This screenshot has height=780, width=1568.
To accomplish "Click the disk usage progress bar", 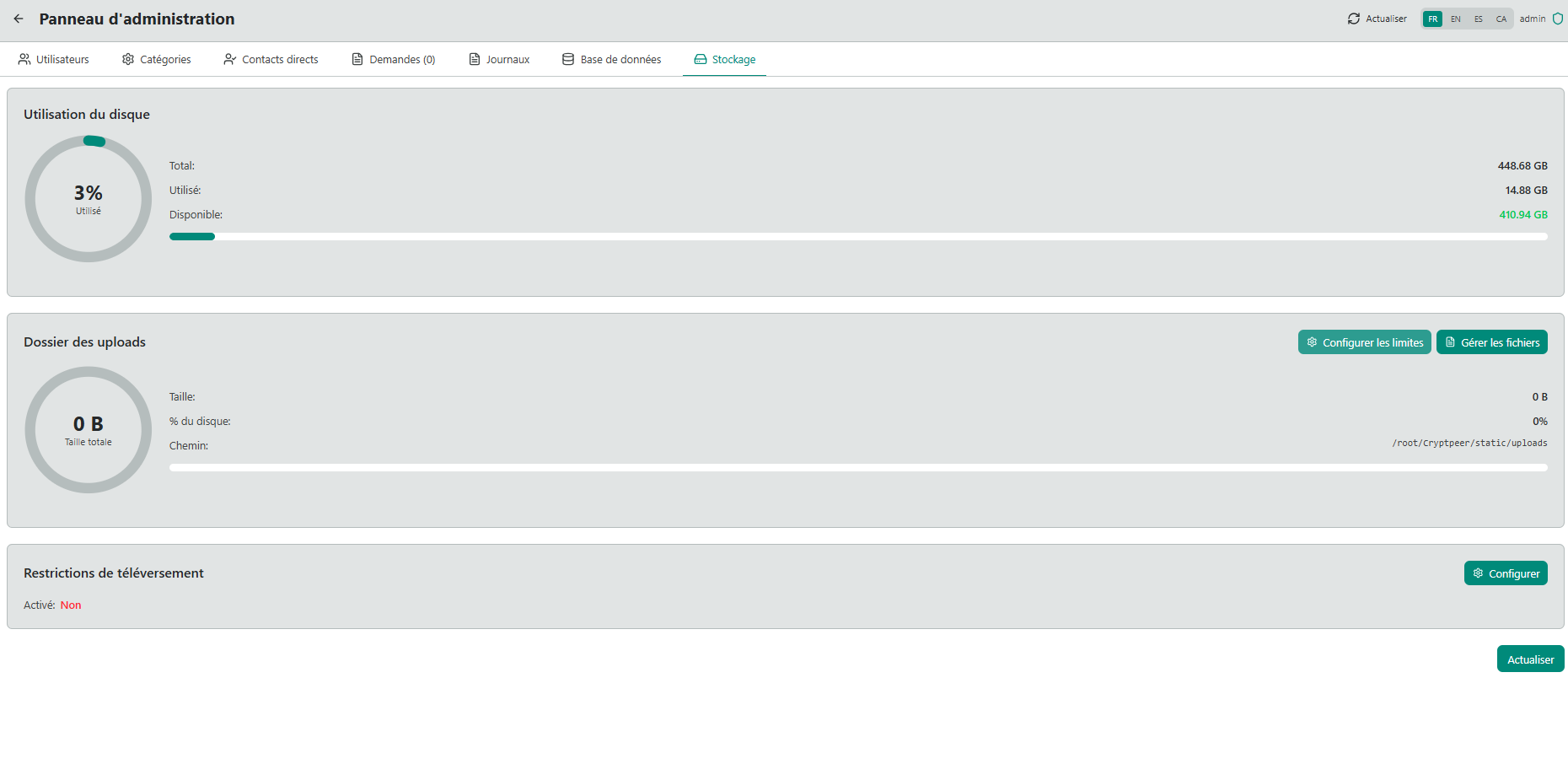I will (x=858, y=236).
